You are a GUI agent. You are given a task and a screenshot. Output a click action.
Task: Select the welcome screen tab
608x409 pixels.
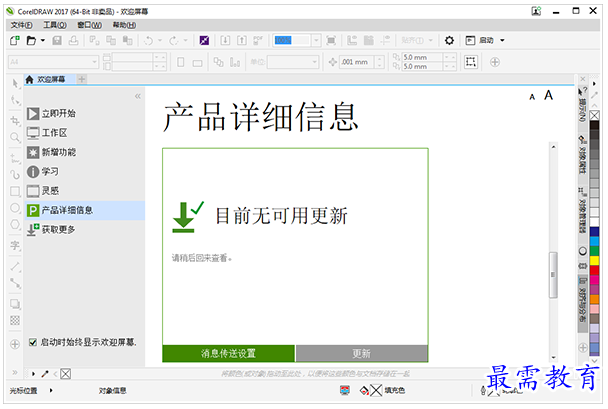point(50,79)
